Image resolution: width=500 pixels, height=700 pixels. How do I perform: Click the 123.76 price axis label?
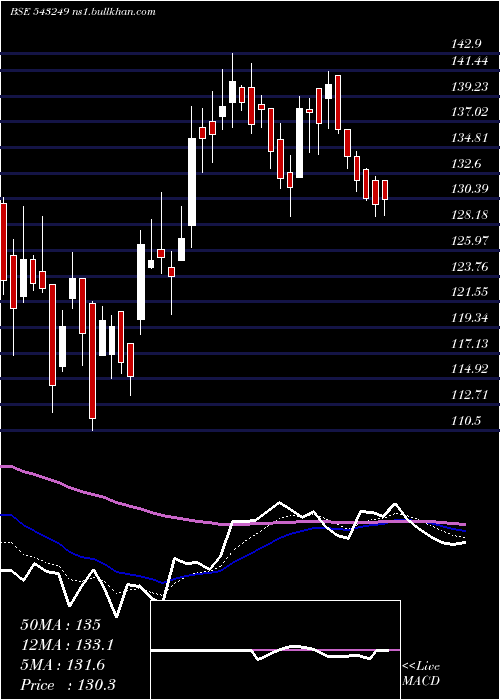point(470,267)
